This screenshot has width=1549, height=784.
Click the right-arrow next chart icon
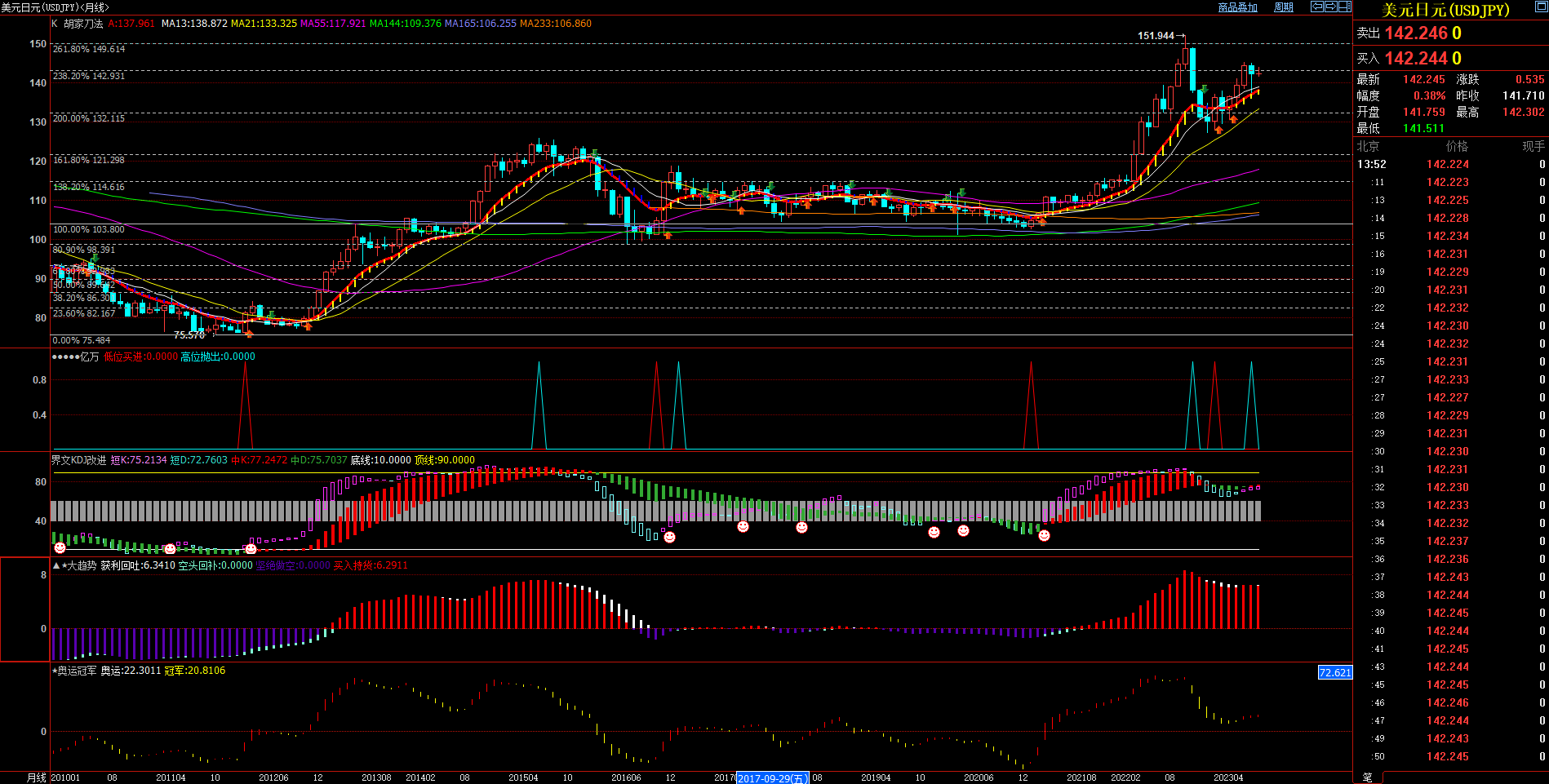pyautogui.click(x=1330, y=7)
